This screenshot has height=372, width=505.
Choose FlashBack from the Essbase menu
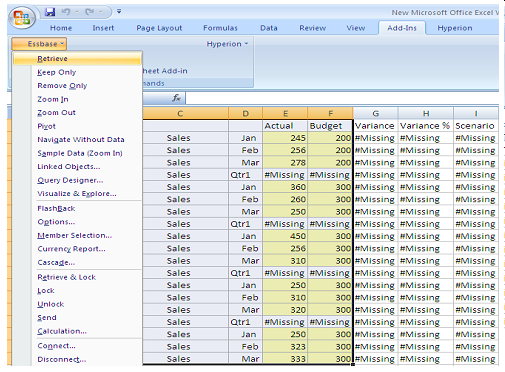click(x=77, y=209)
